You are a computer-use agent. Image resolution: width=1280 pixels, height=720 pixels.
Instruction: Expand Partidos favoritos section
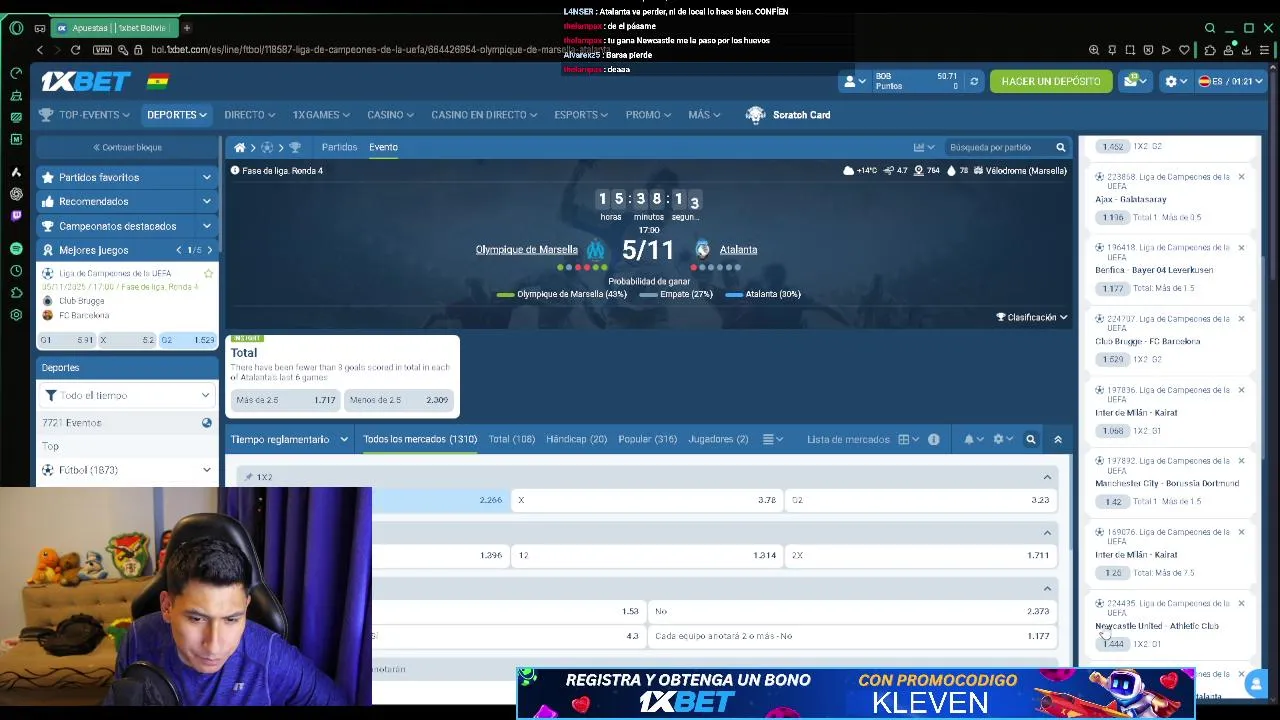tap(127, 177)
